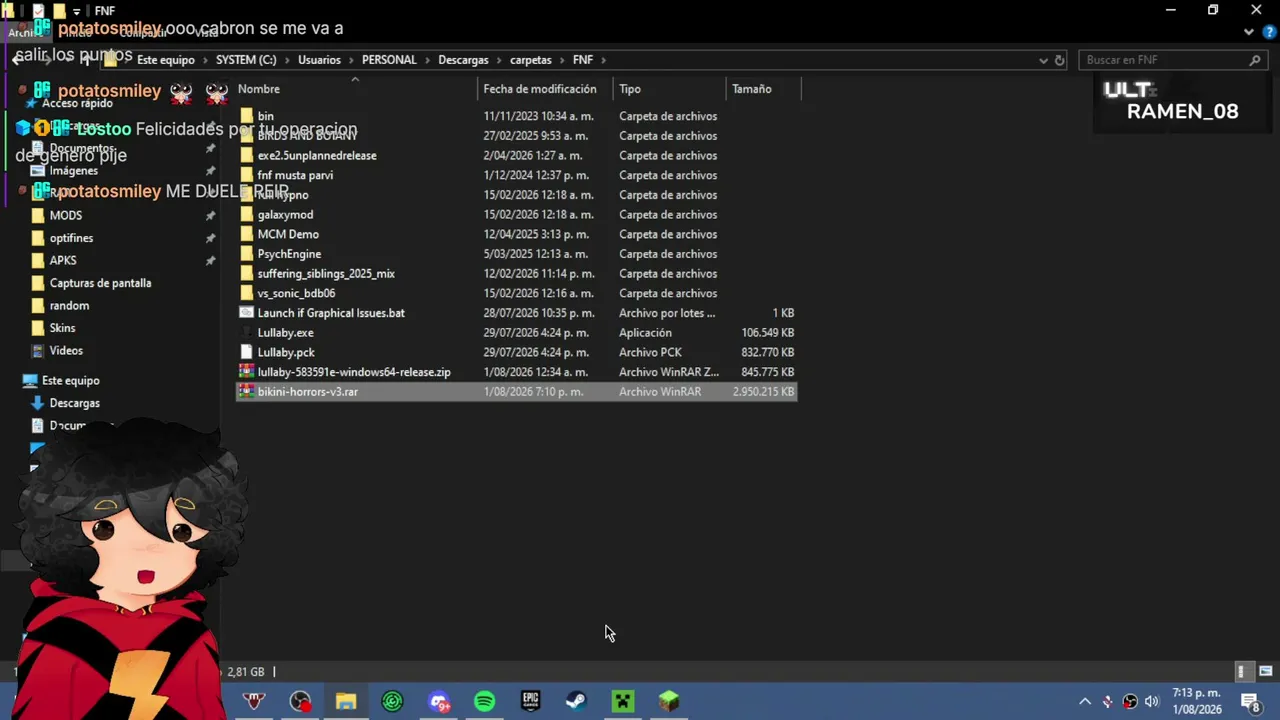Viewport: 1280px width, 720px height.
Task: Select the fnf musta parvi folder name
Action: tap(295, 175)
